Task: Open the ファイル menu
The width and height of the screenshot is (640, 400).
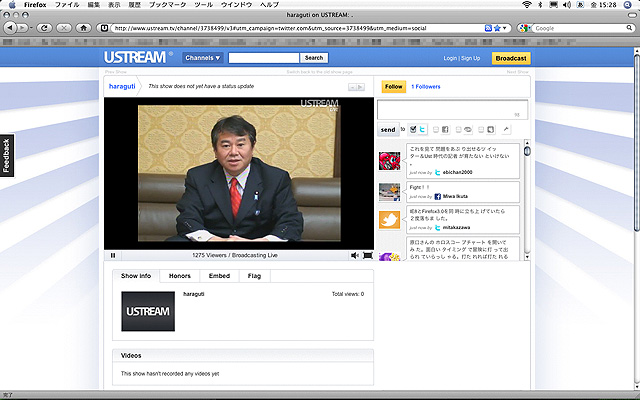Action: [67, 5]
